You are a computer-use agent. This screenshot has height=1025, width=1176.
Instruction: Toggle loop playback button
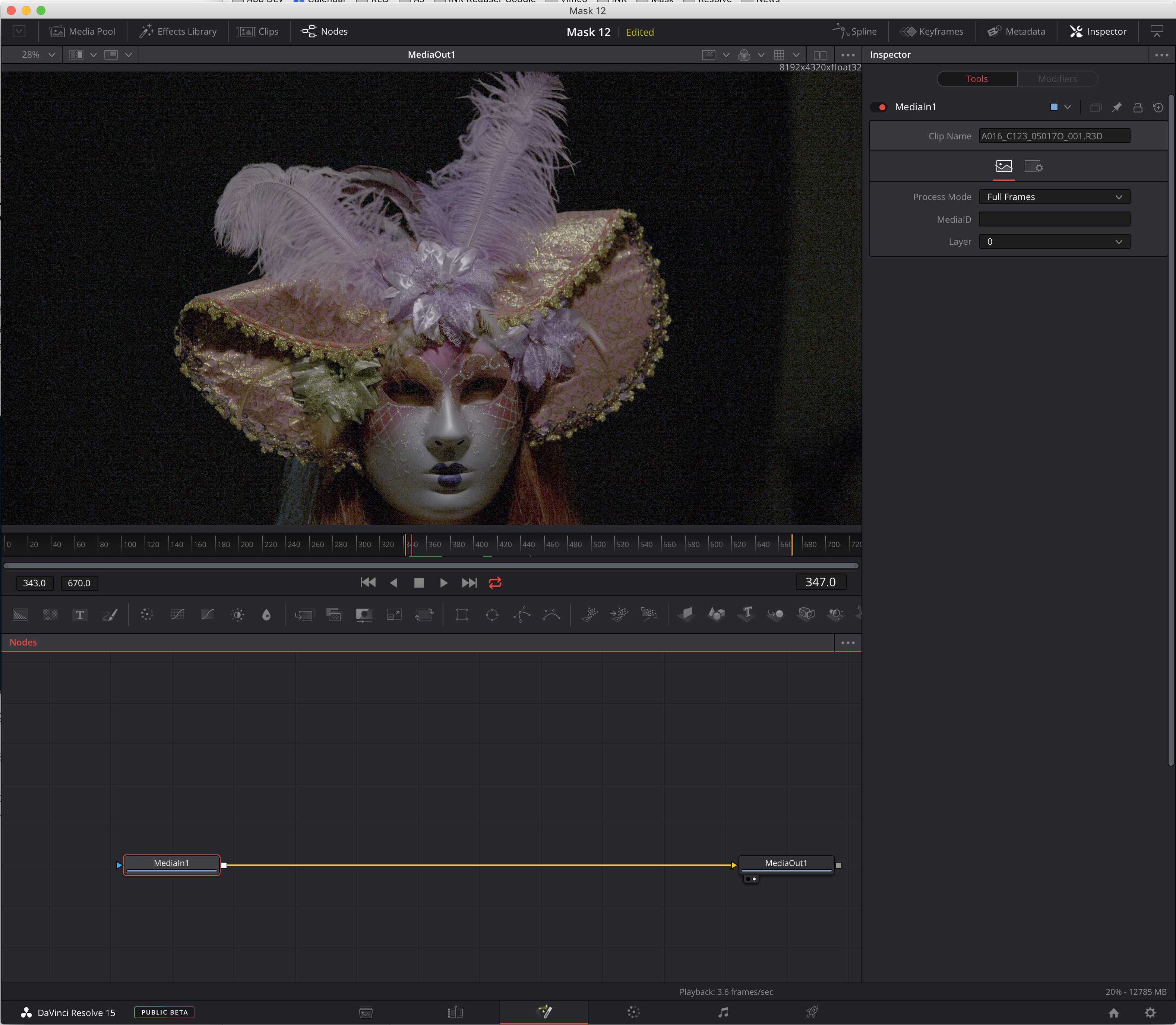coord(495,583)
